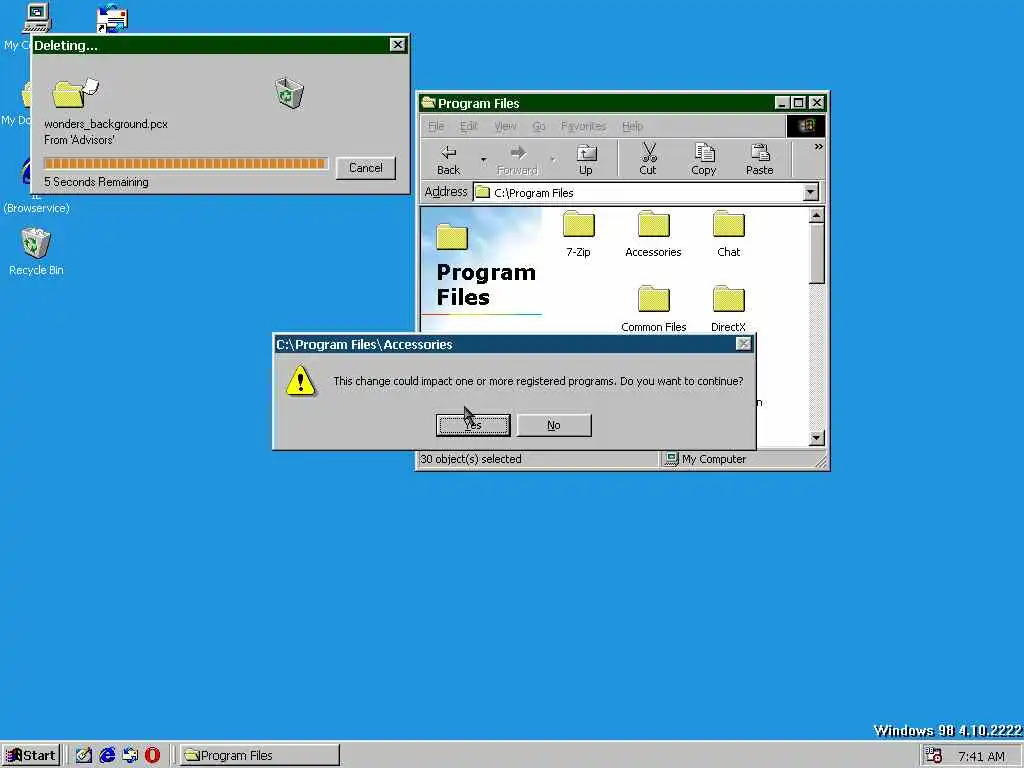Click the flying folder icon in Deleting dialog

75,93
